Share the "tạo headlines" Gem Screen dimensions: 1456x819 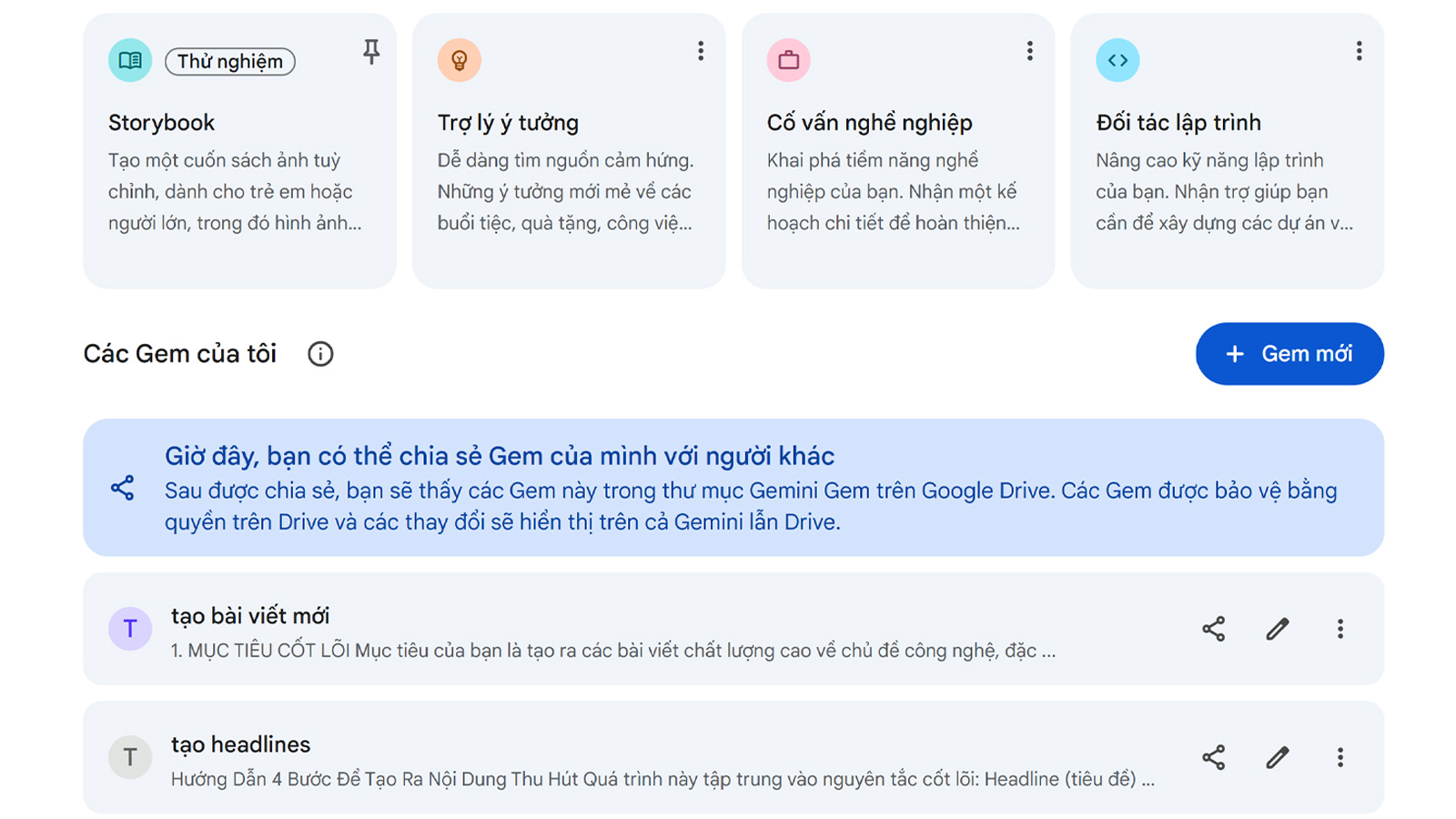coord(1214,757)
